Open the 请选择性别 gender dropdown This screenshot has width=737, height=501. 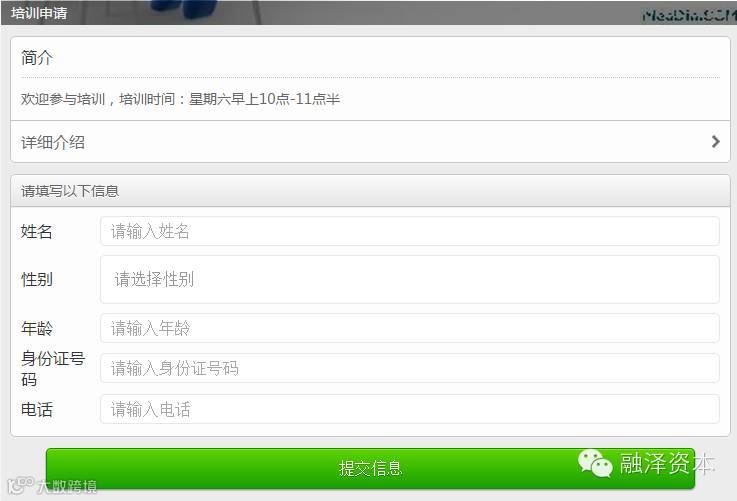pos(410,279)
